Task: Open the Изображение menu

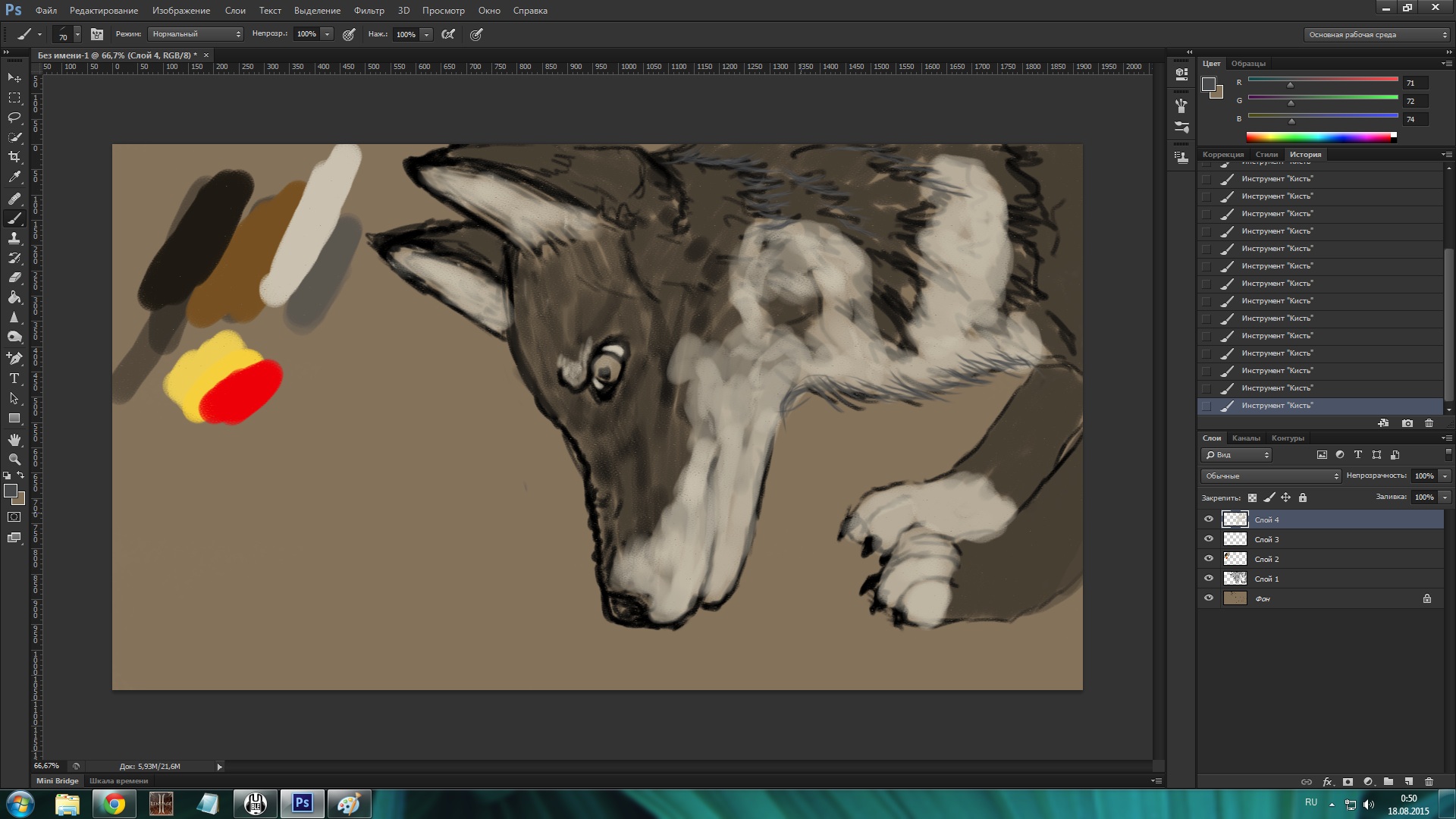Action: pyautogui.click(x=181, y=11)
